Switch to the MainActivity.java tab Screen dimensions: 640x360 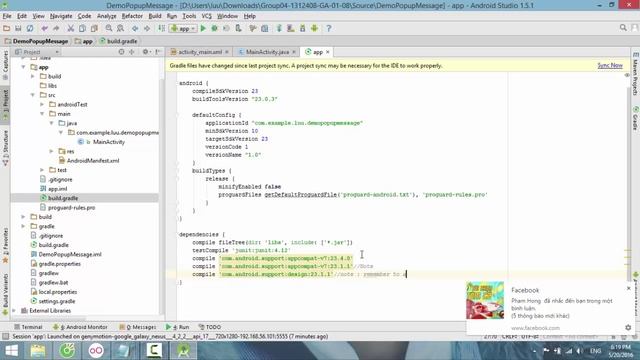[x=267, y=52]
